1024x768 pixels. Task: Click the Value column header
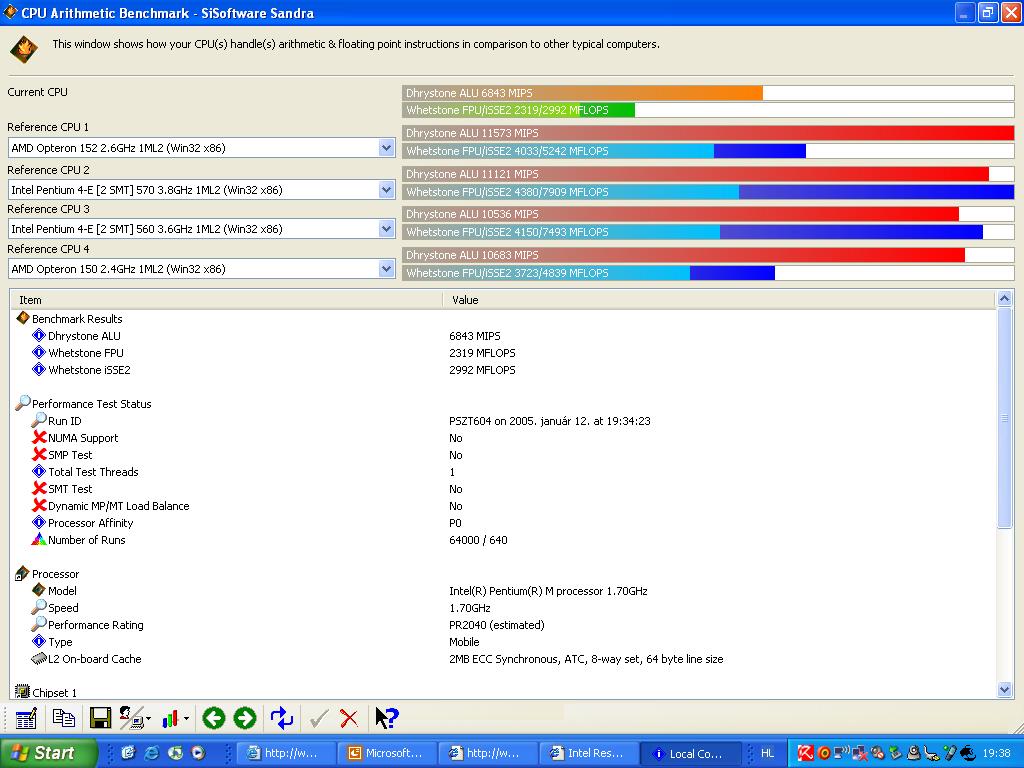coord(719,300)
